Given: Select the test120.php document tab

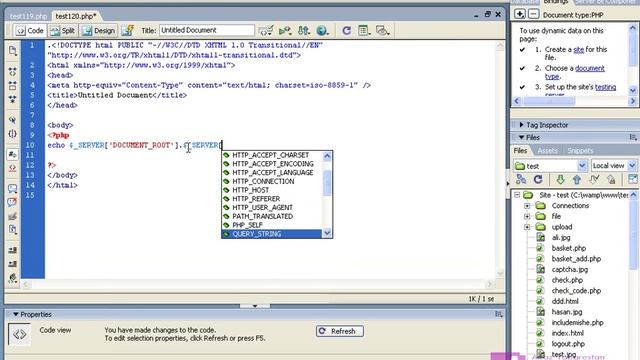Looking at the screenshot, I should click(x=76, y=16).
